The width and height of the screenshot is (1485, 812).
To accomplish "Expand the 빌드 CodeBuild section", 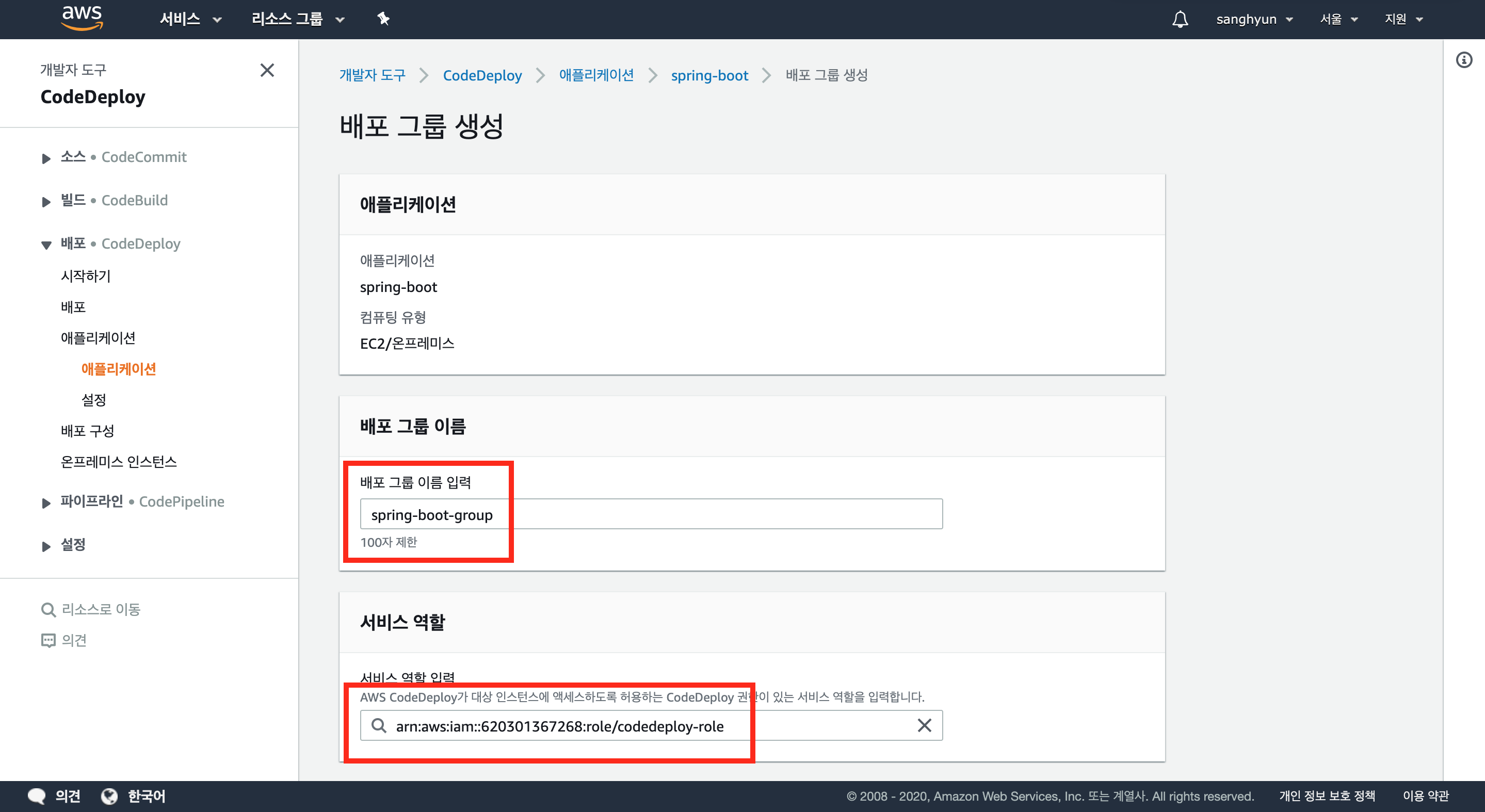I will [46, 201].
